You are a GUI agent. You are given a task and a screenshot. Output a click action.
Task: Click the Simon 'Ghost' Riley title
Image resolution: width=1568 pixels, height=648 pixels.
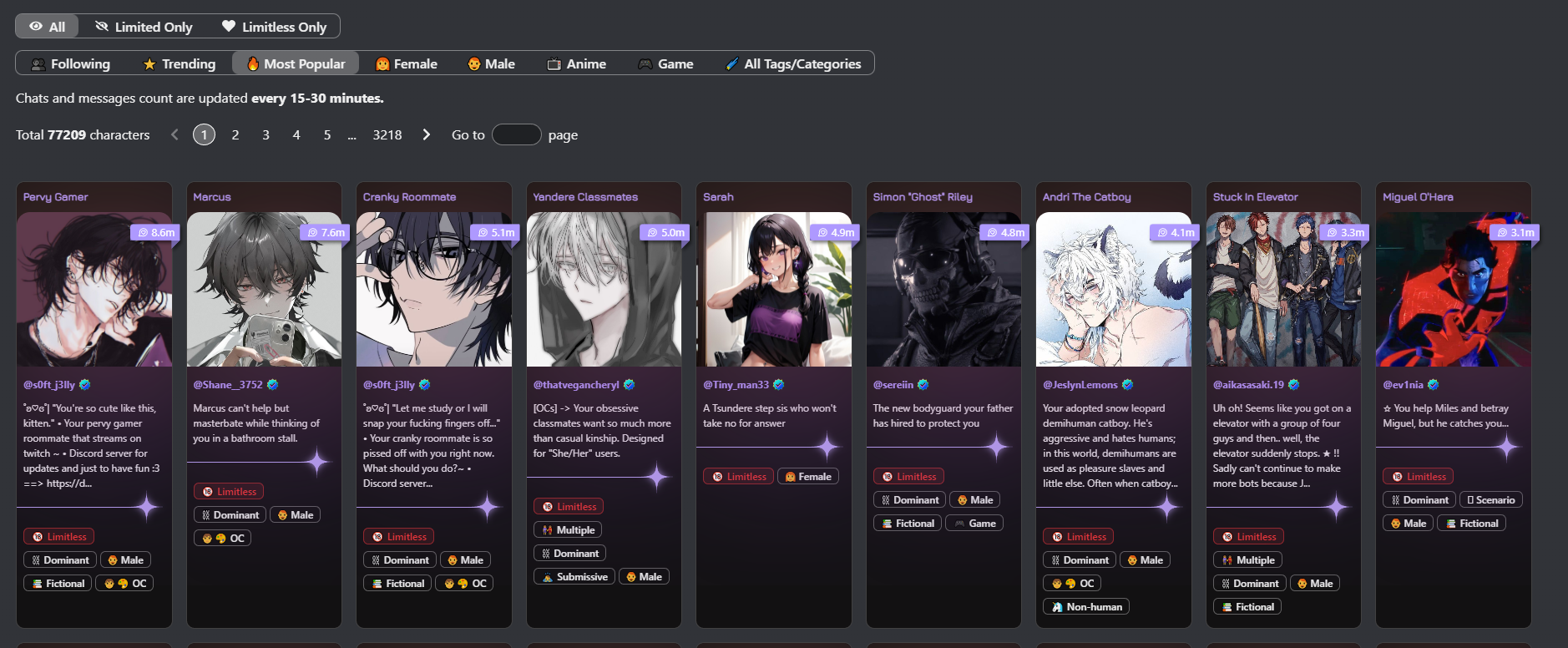[923, 197]
